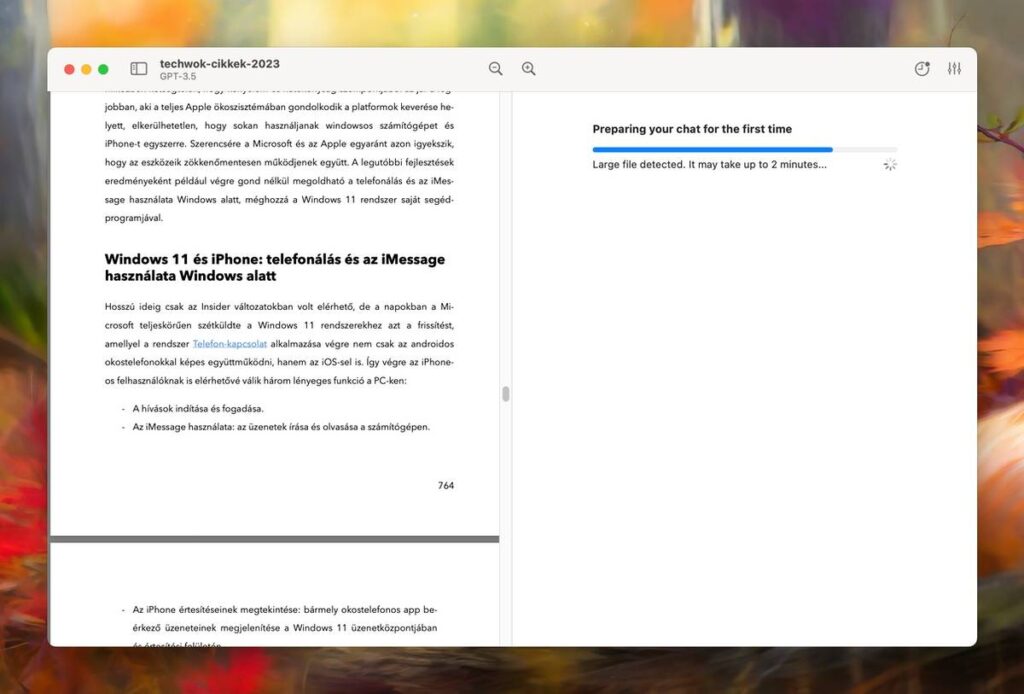Screen dimensions: 1024x694
Task: Click the Telefon-kapcsolat hyperlink
Action: [230, 343]
